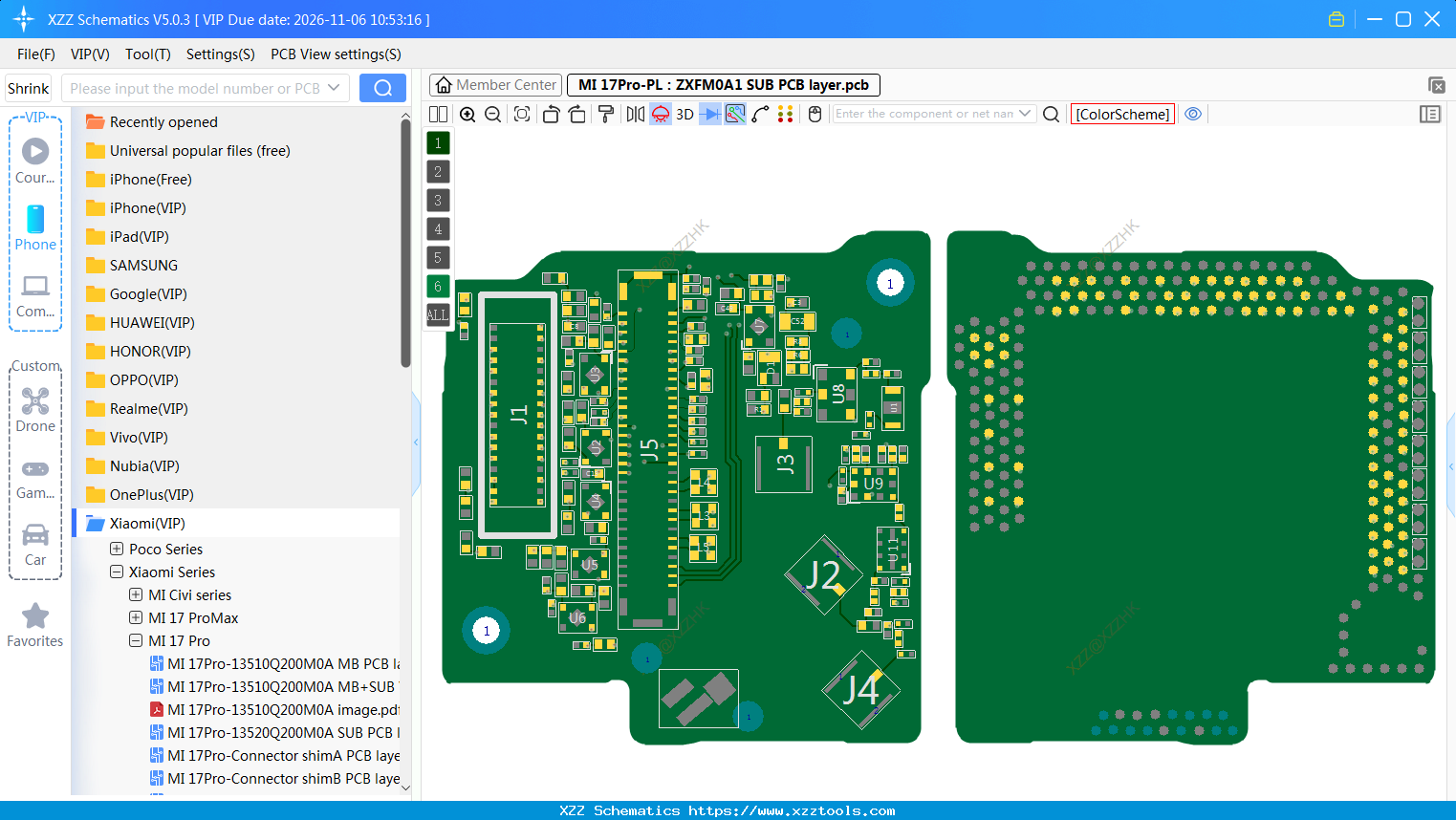This screenshot has width=1456, height=820.
Task: Collapse the MI 17 Pro node
Action: click(x=136, y=641)
